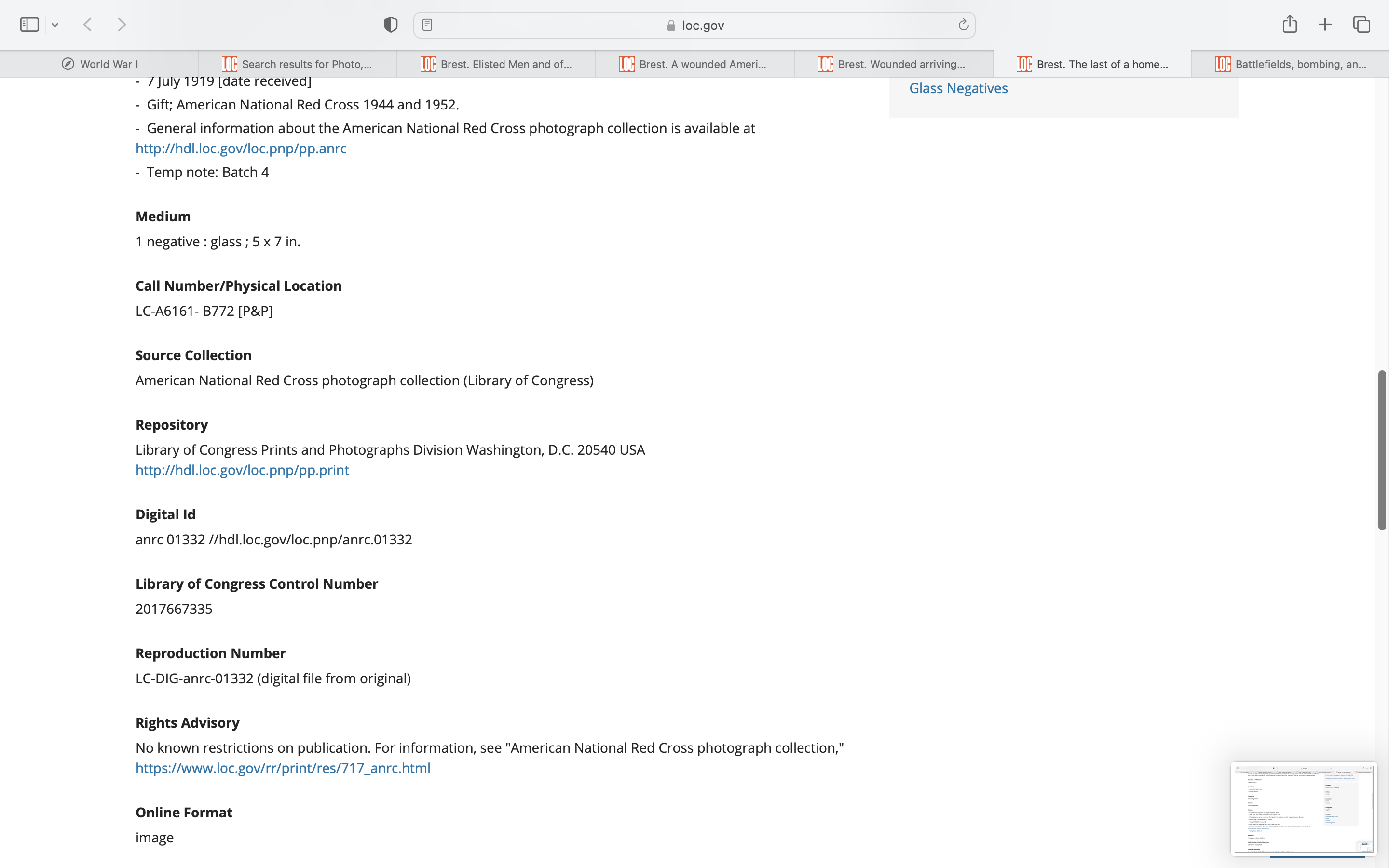Open the 717_anrc.html rights link
Viewport: 1389px width, 868px height.
283,768
